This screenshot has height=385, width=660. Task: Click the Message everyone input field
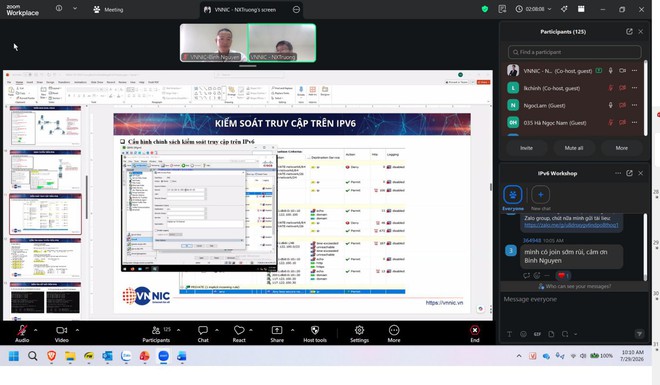pos(574,309)
